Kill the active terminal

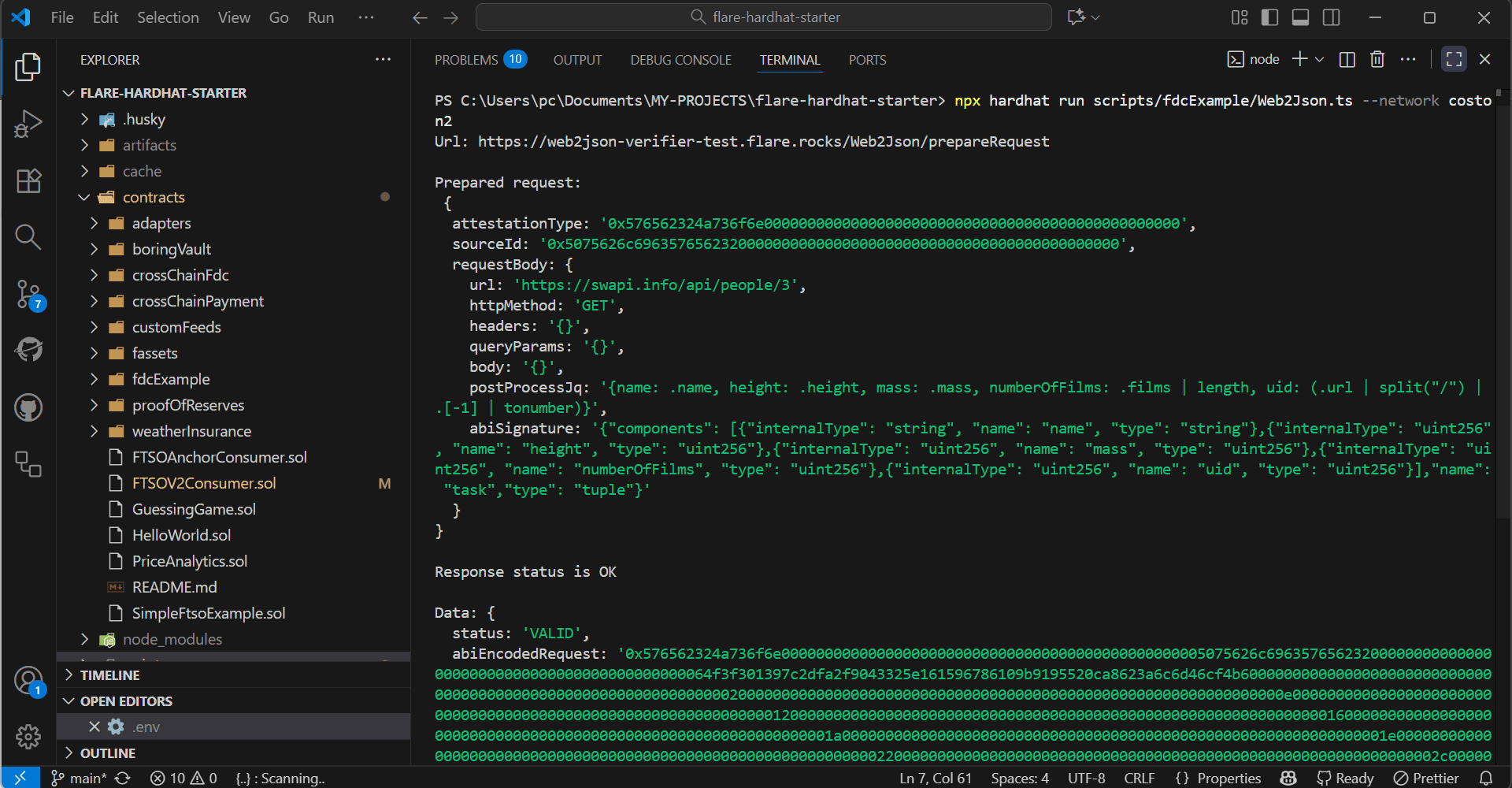1377,59
